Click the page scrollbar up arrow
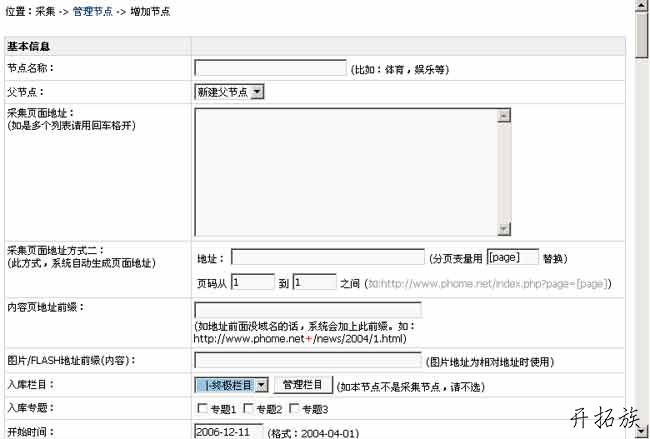The width and height of the screenshot is (650, 439). click(642, 5)
